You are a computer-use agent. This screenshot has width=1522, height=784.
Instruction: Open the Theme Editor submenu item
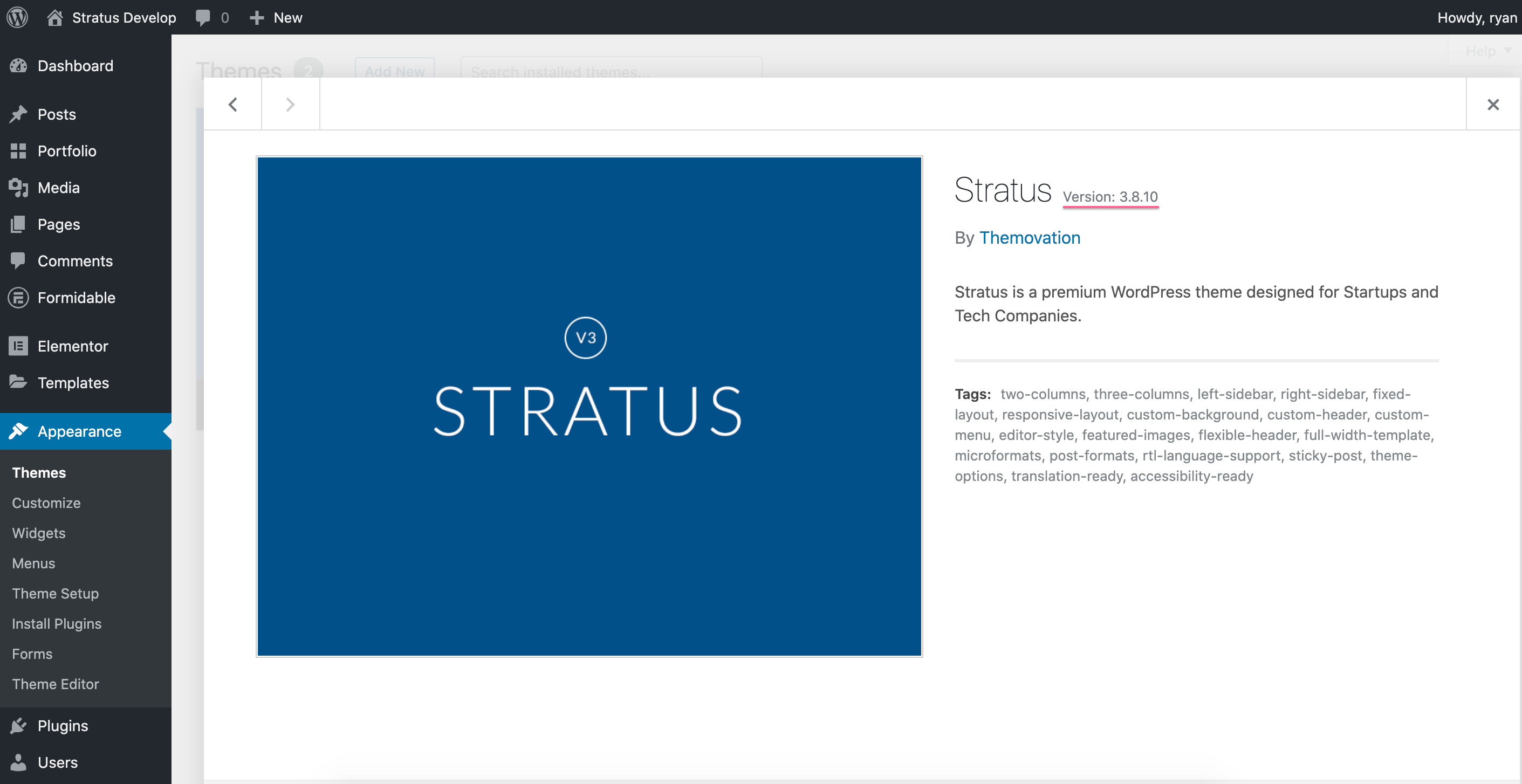56,684
